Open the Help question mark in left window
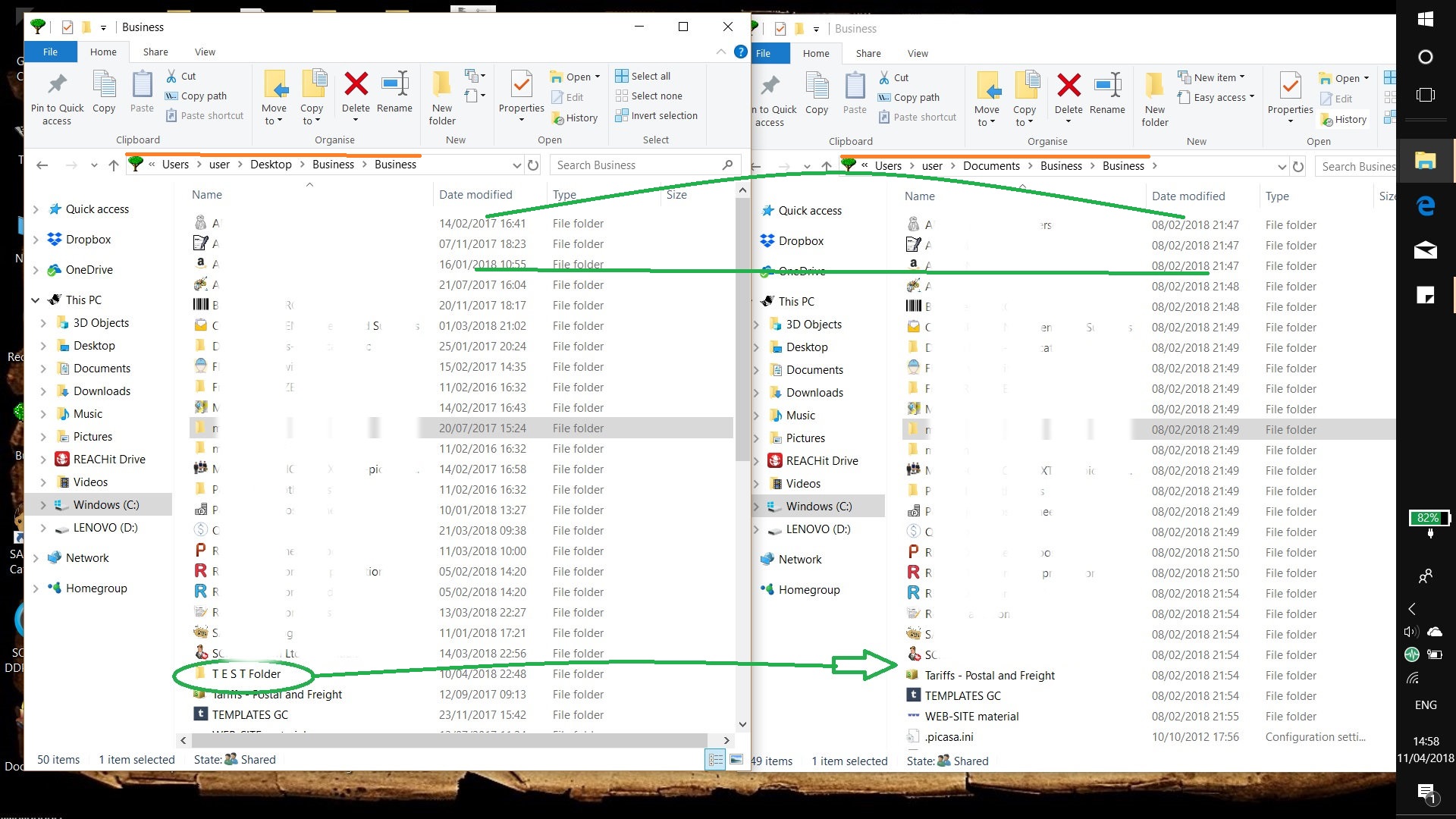Screen dimensions: 1456x819 point(741,52)
